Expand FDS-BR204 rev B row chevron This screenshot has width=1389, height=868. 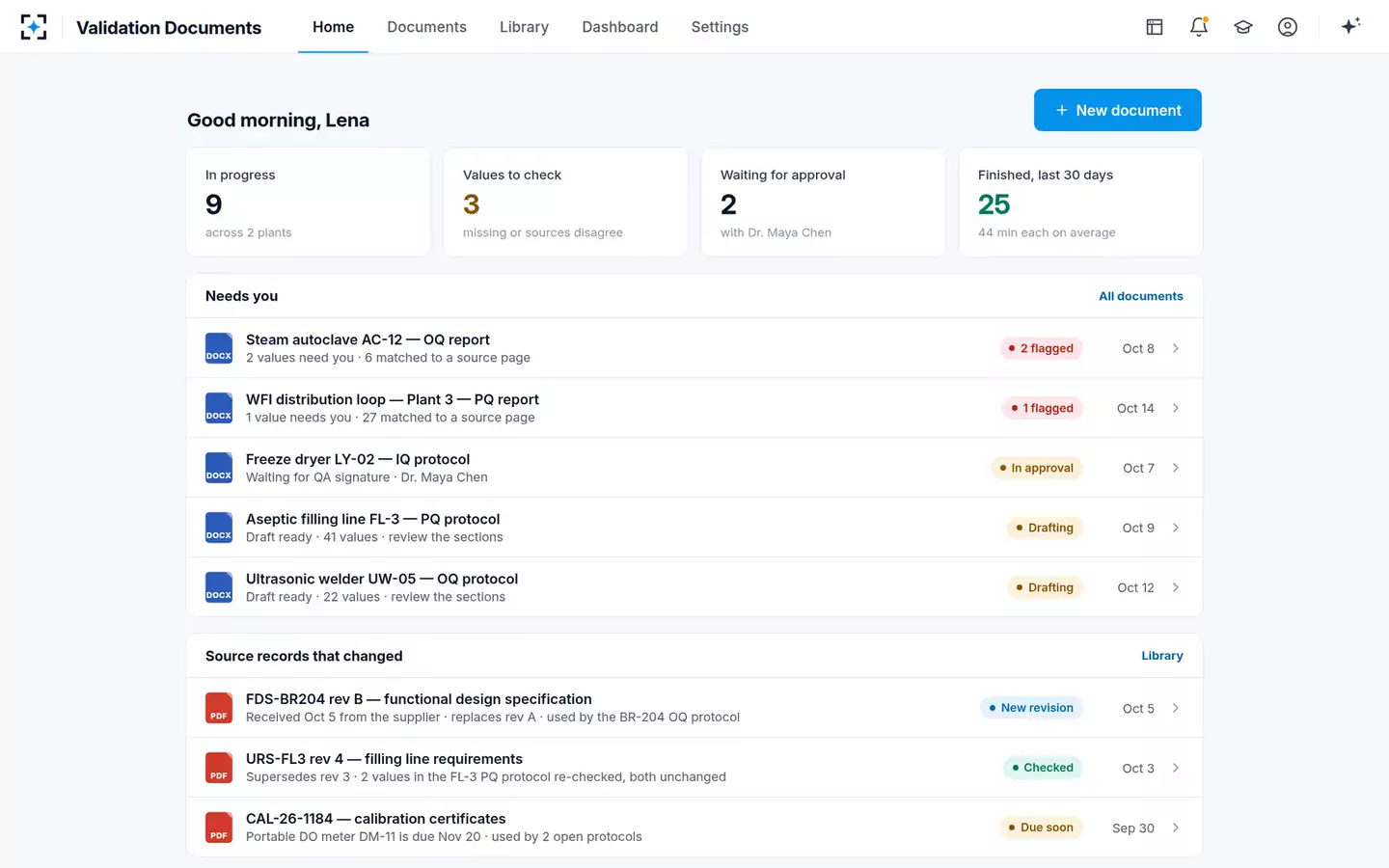click(x=1176, y=708)
